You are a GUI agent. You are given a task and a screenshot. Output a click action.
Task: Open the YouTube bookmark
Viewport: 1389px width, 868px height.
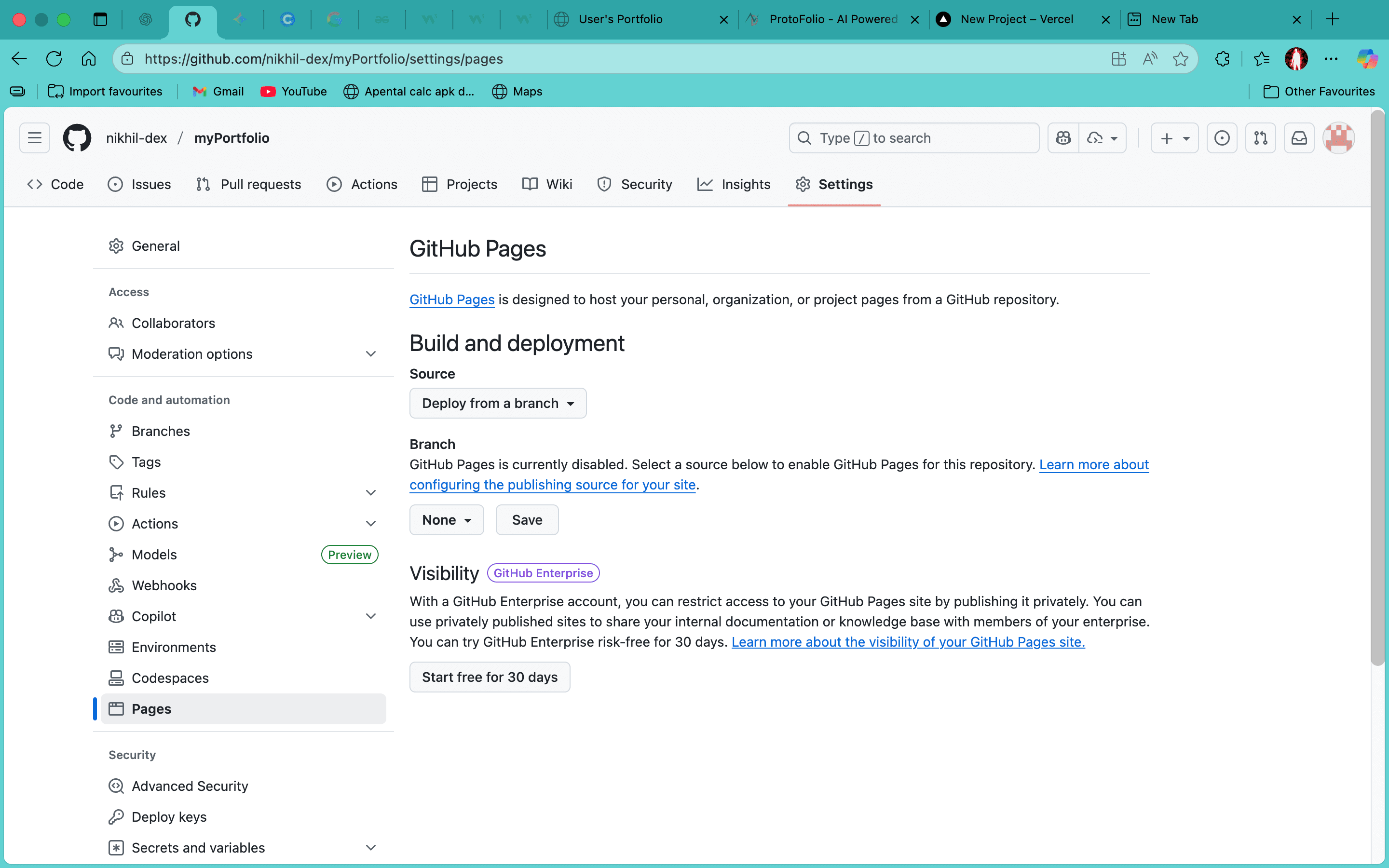(x=294, y=91)
